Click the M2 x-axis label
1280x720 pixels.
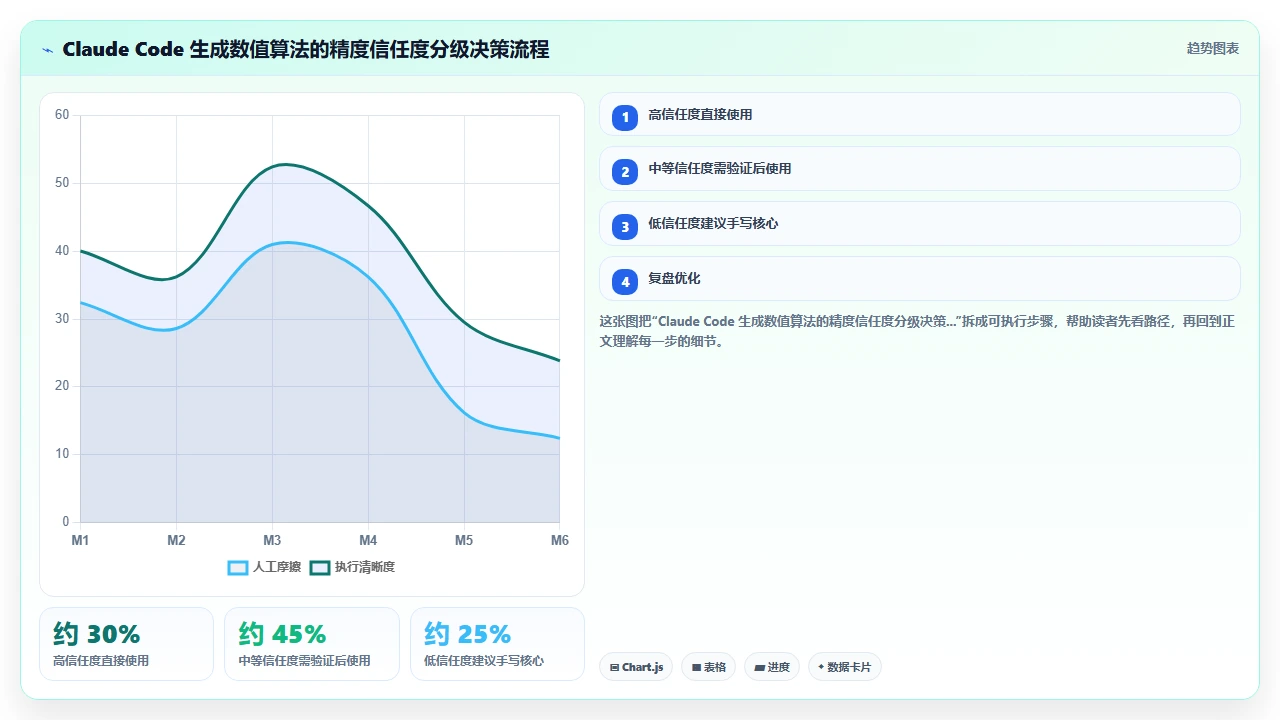click(x=176, y=540)
